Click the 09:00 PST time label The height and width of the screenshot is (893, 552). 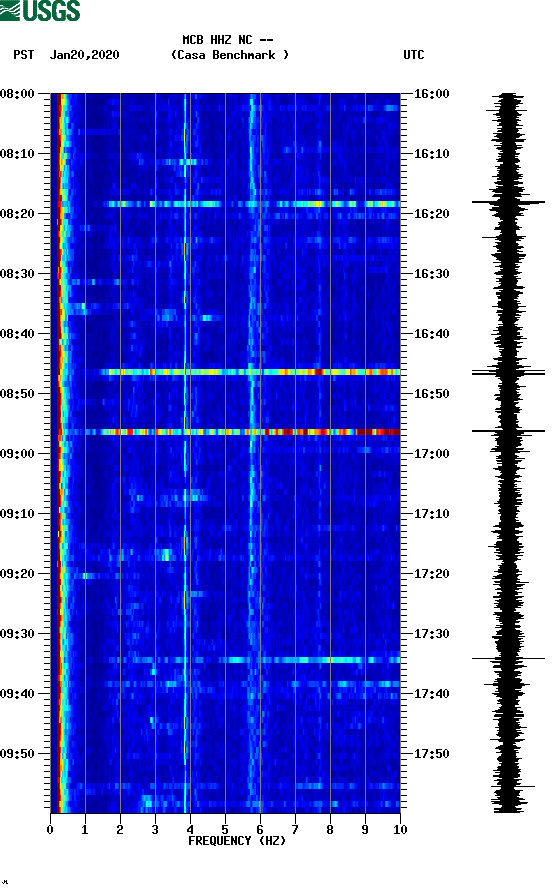click(17, 454)
